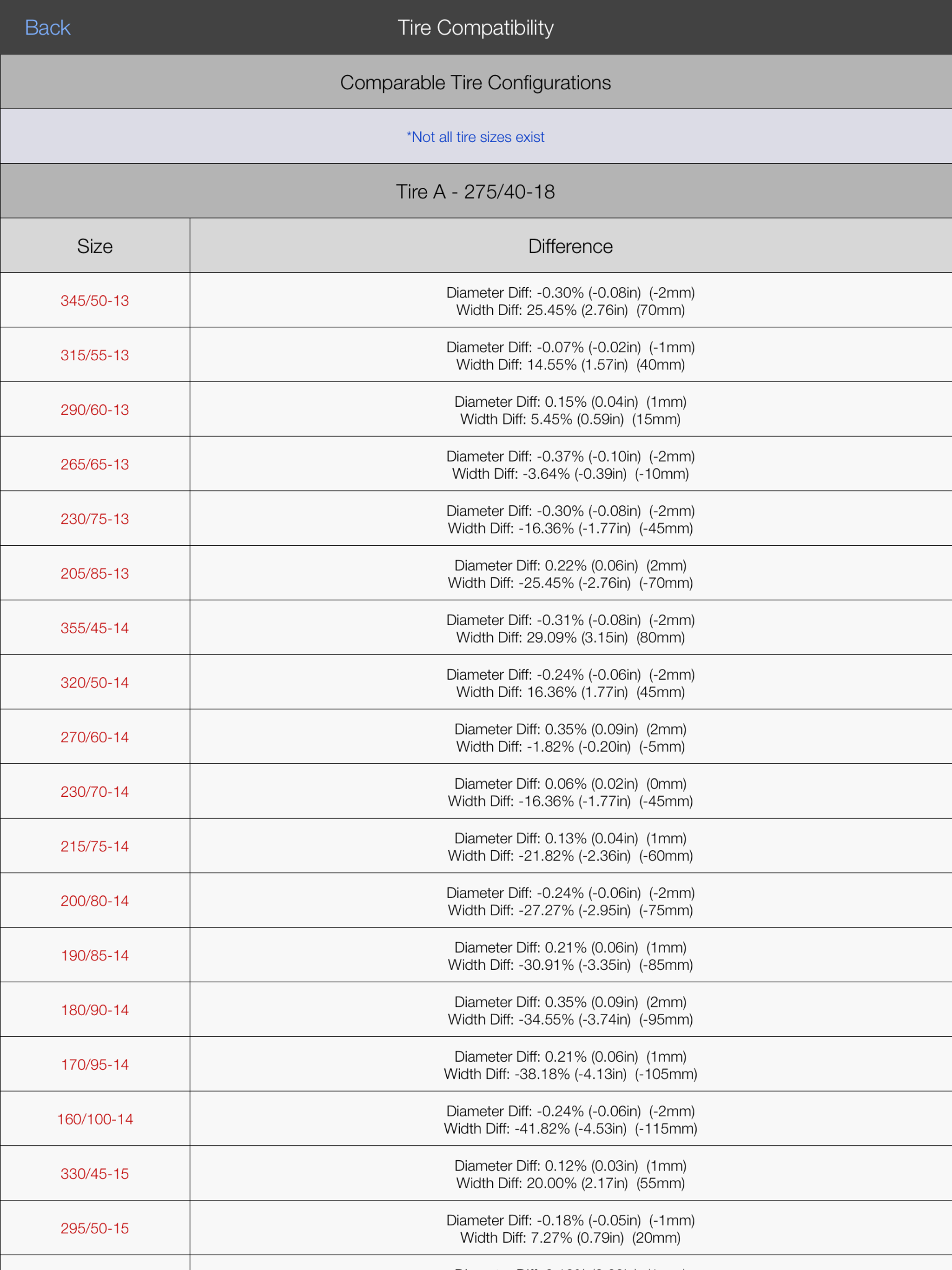The height and width of the screenshot is (1270, 952).
Task: Select tire size 180/90-14
Action: [95, 1009]
